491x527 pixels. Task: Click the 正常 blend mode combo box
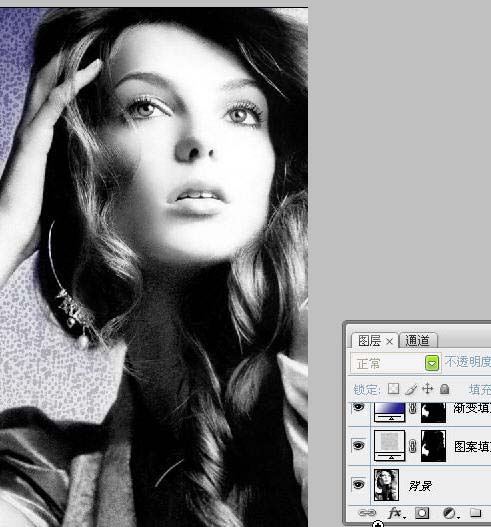(x=395, y=363)
